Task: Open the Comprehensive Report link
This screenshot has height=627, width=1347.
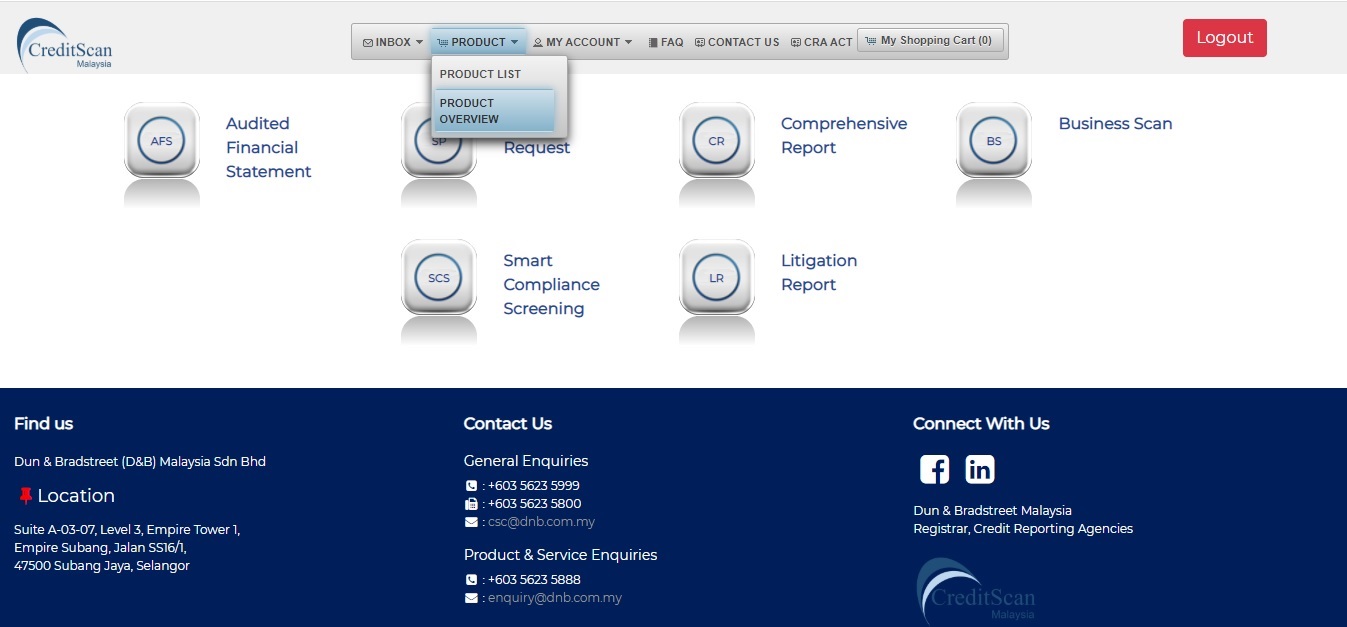Action: tap(844, 136)
